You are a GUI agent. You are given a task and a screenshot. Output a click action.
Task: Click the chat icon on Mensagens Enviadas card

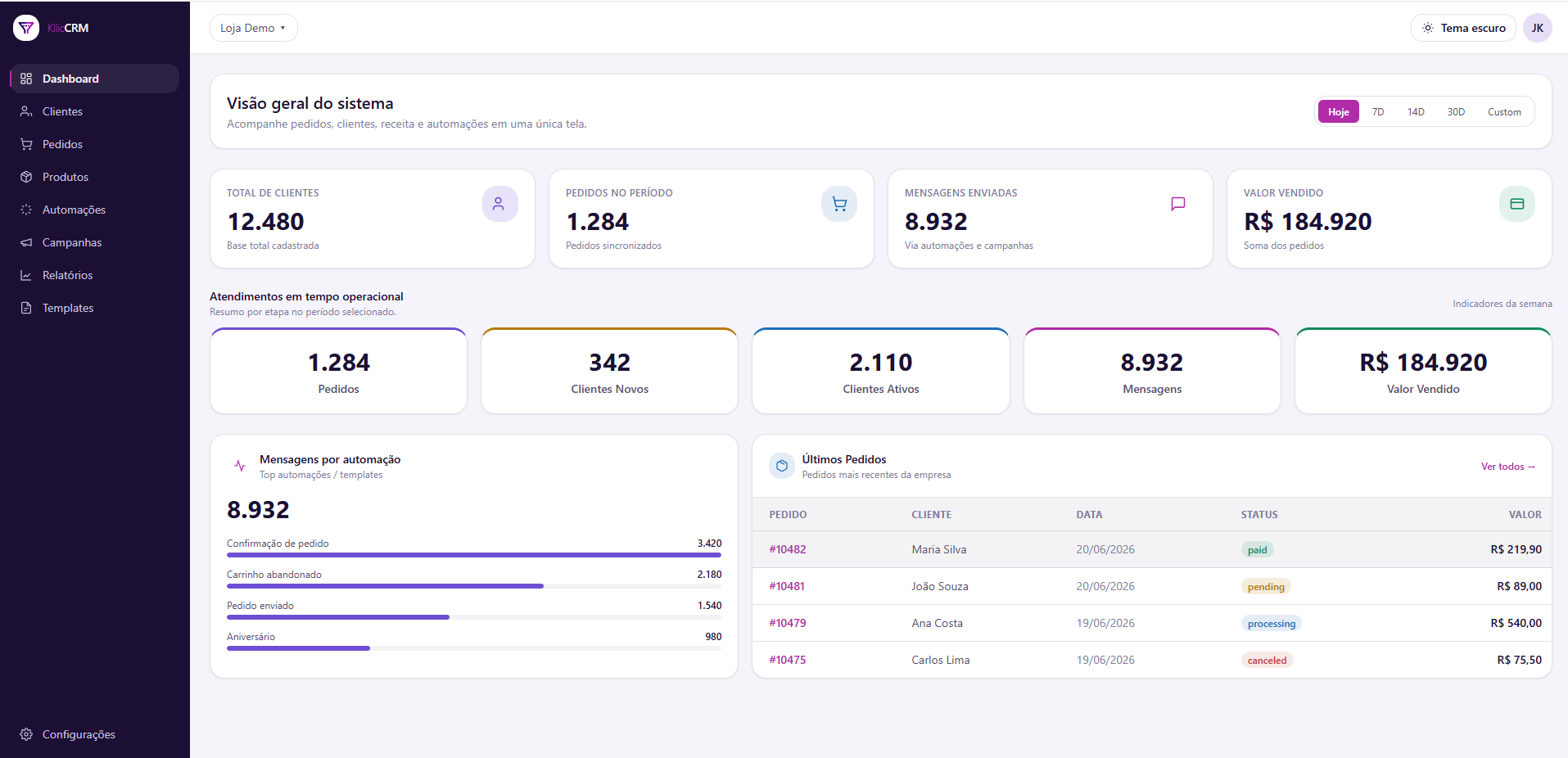coord(1178,204)
